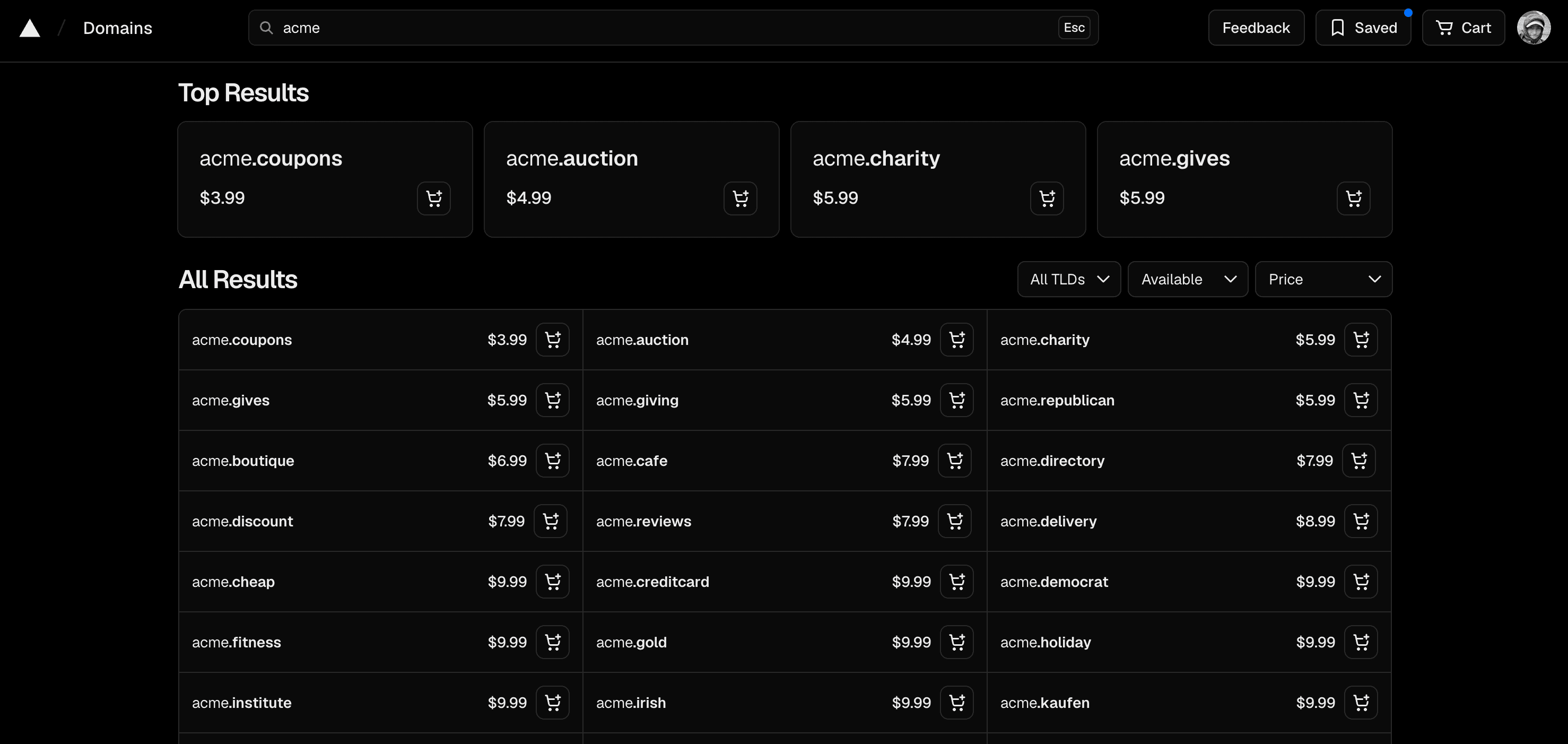Add acme.coupons list row to cart
The image size is (1568, 744).
(x=553, y=339)
